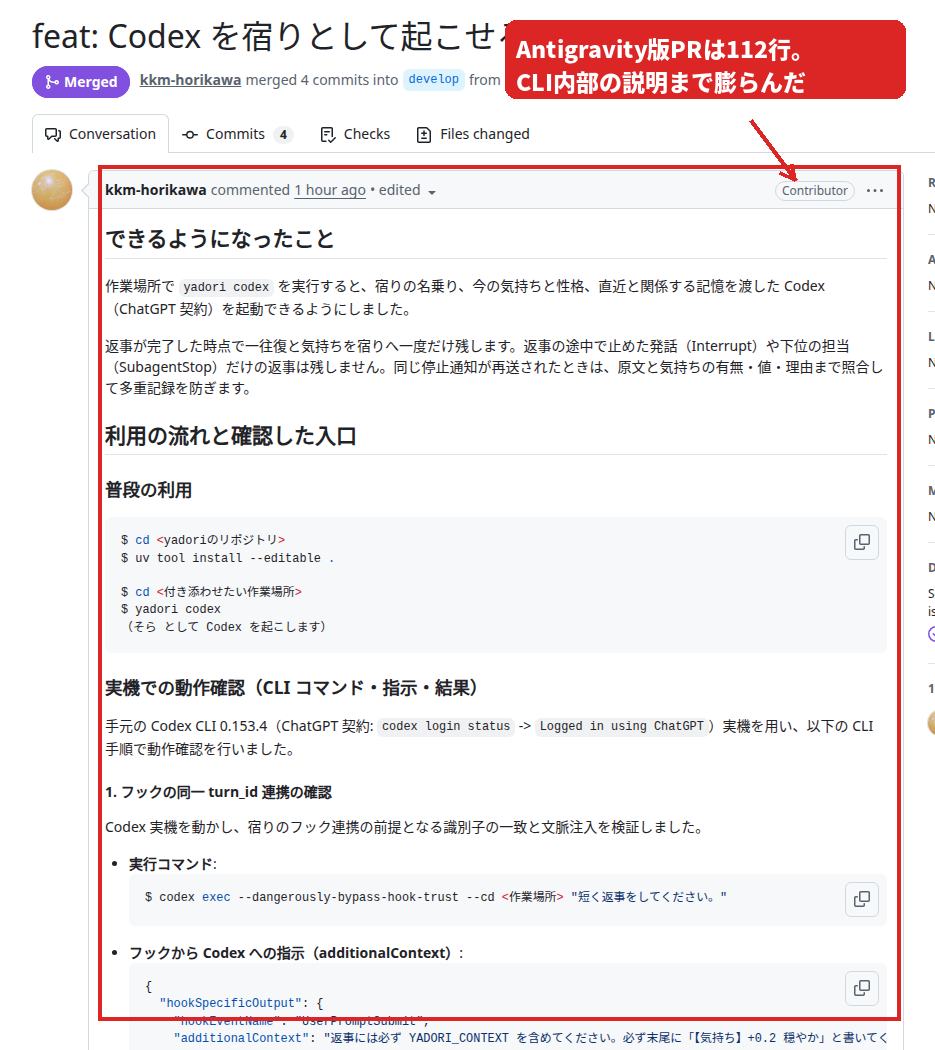Screen dimensions: 935x1050
Task: Open the 1 hour ago timestamp link
Action: [x=330, y=190]
